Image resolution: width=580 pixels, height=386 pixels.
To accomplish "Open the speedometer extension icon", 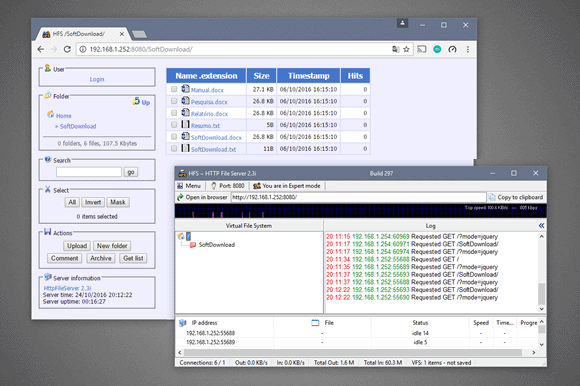I will (452, 49).
